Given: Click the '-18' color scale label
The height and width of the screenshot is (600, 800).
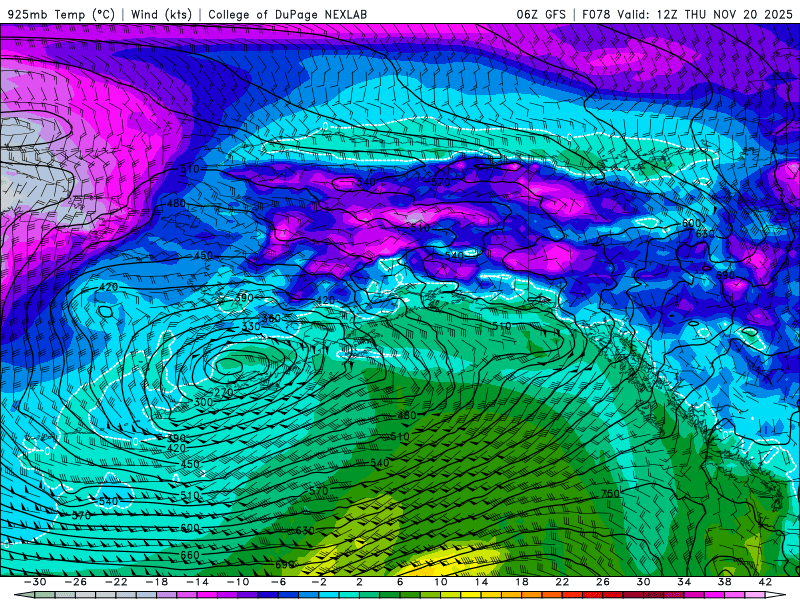Looking at the screenshot, I should pyautogui.click(x=157, y=582).
